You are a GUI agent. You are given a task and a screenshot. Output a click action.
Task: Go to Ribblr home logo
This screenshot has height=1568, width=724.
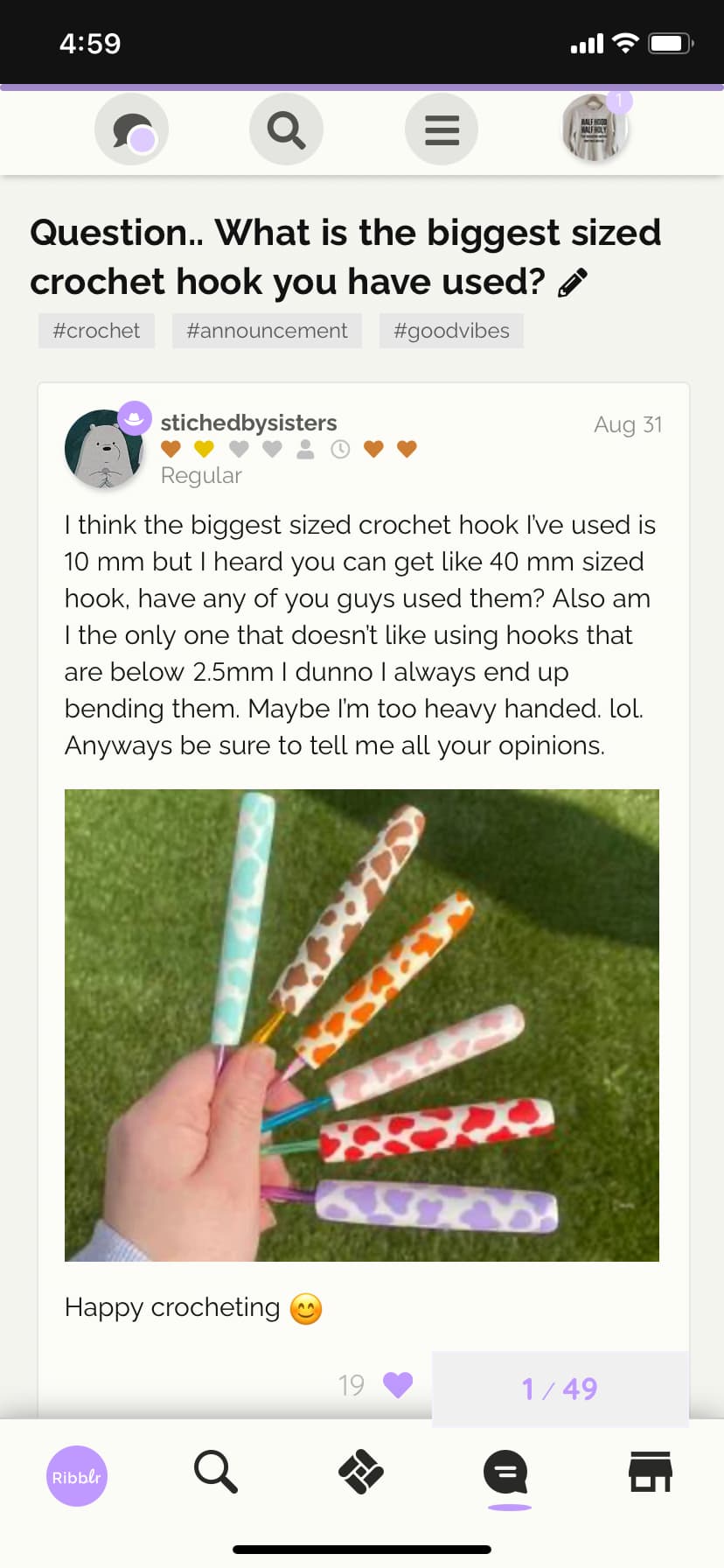pos(77,1476)
